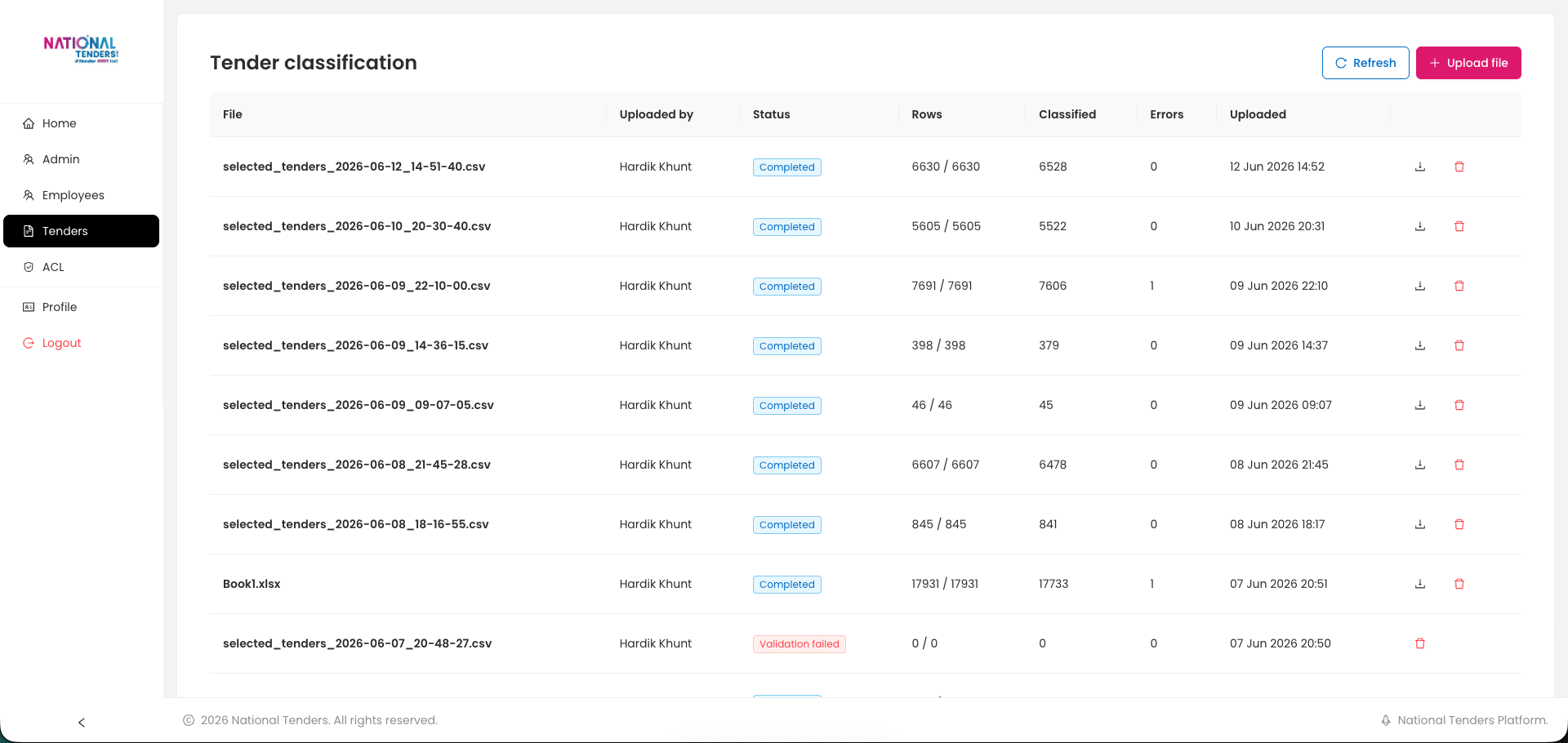This screenshot has width=1568, height=743.
Task: Download selected_tenders_2026-06-12_14-51-40.csv file
Action: pyautogui.click(x=1420, y=167)
